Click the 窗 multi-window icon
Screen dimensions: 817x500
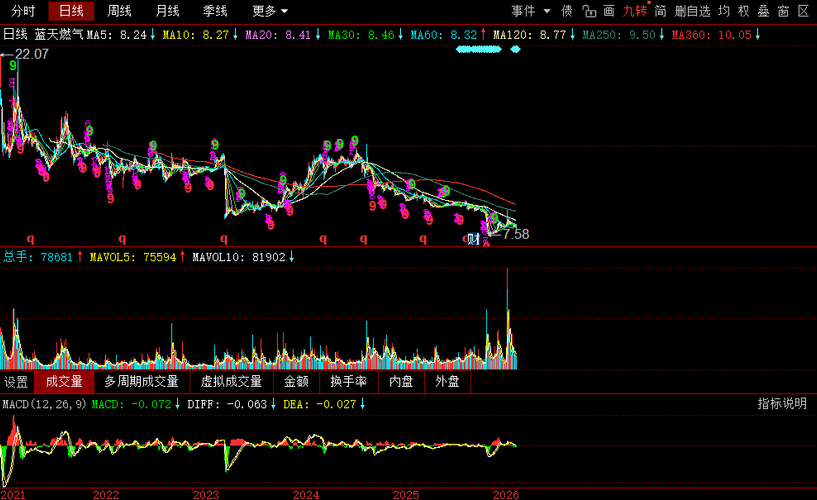[x=783, y=11]
